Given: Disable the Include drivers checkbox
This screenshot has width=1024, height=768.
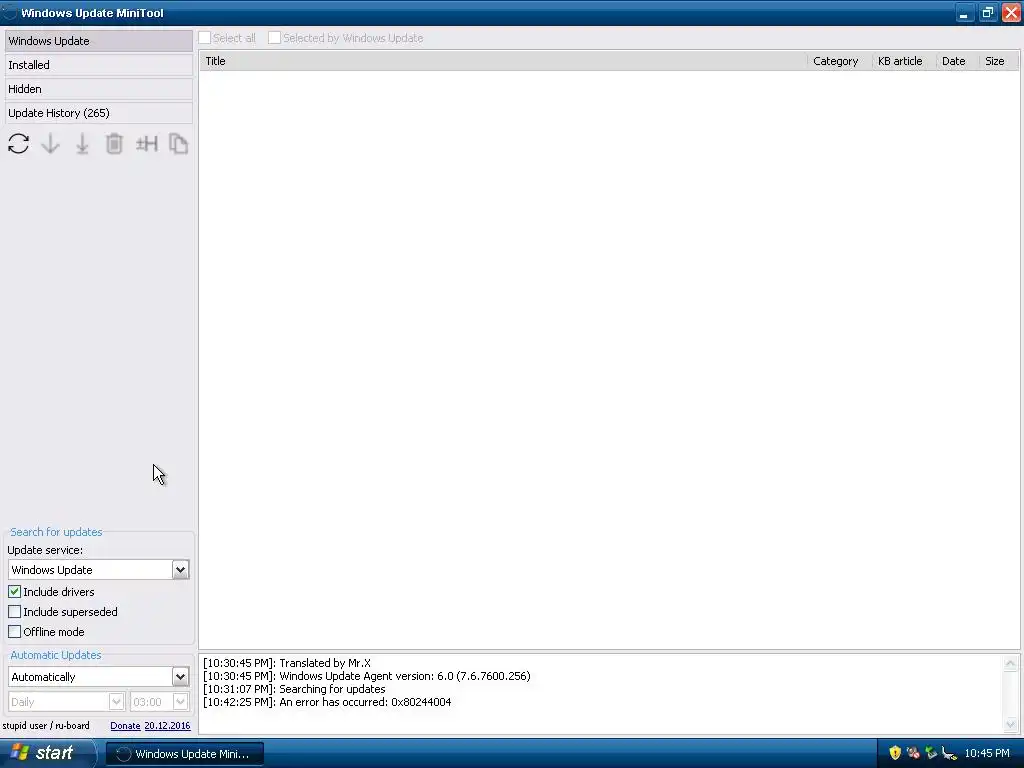Looking at the screenshot, I should click(14, 592).
